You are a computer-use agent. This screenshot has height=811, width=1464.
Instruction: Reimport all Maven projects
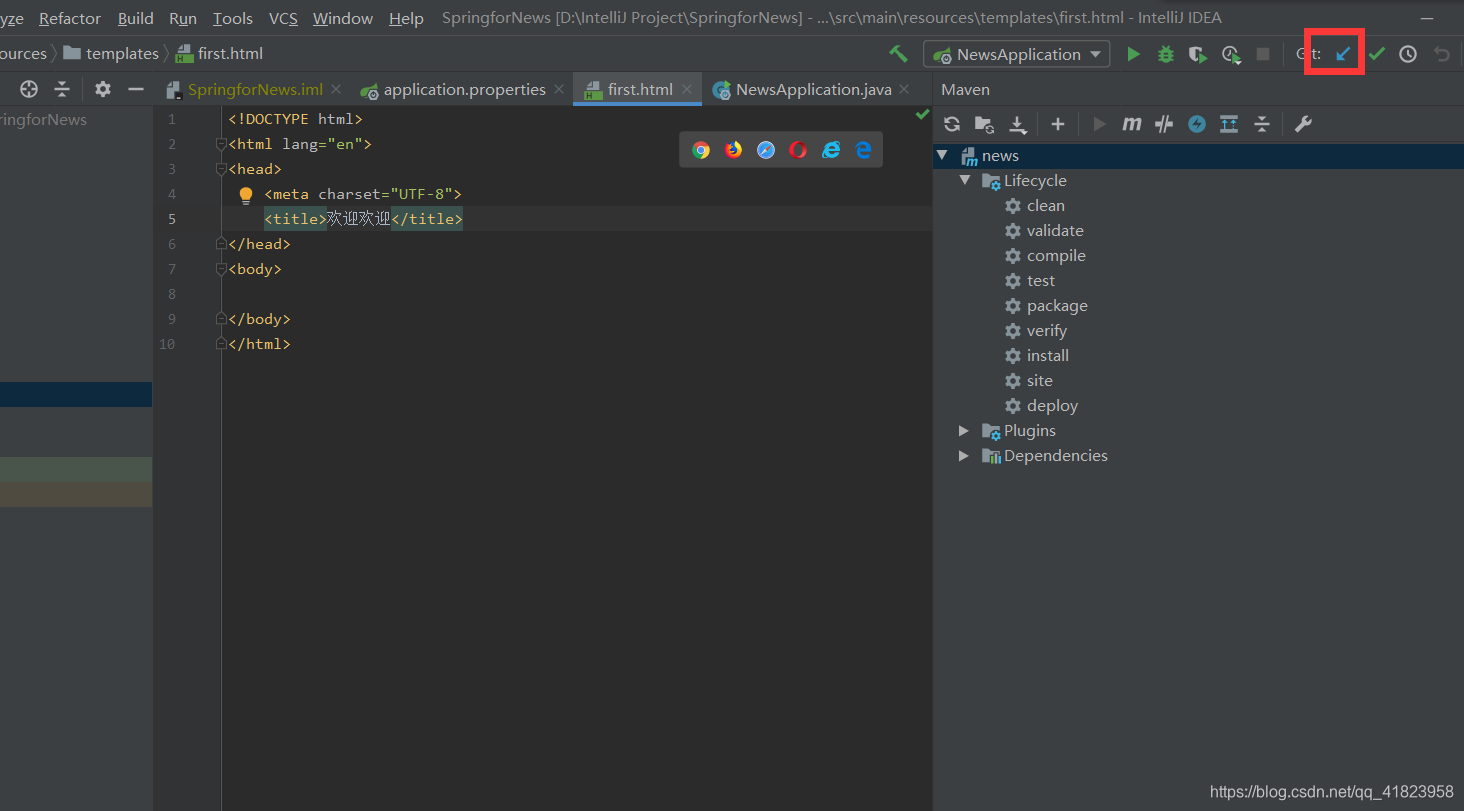tap(952, 124)
